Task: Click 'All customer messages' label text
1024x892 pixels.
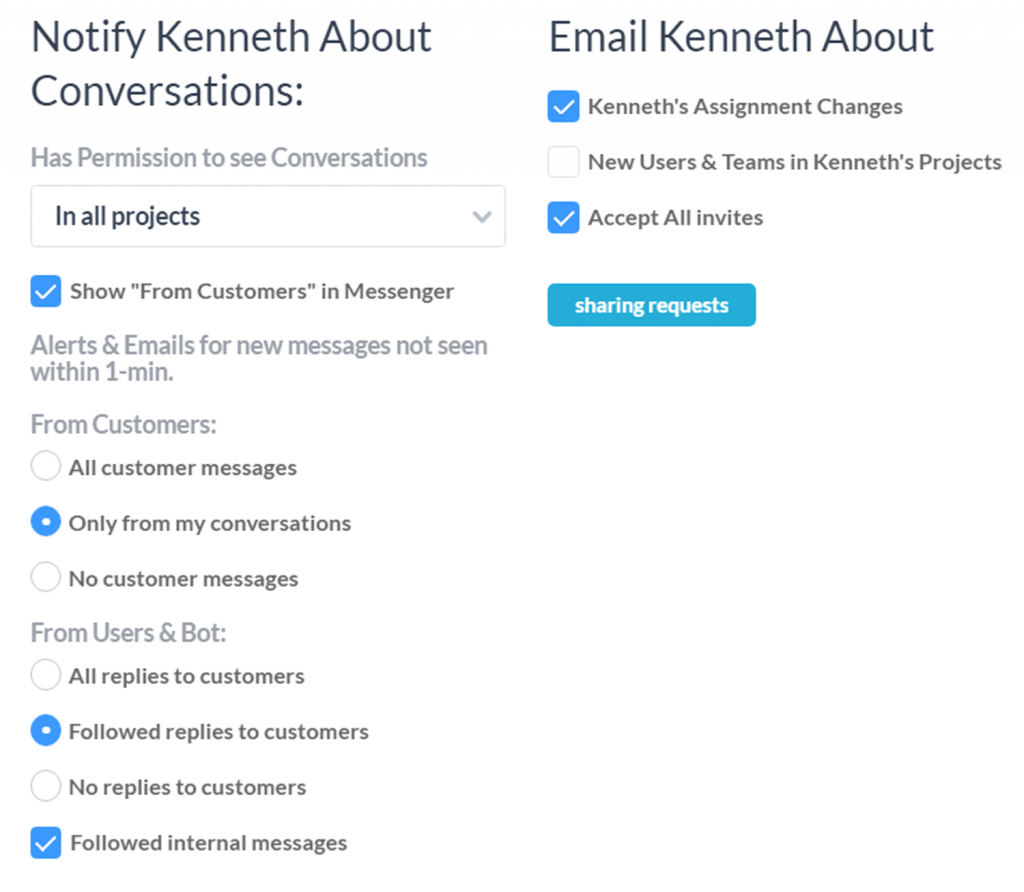Action: click(x=183, y=468)
